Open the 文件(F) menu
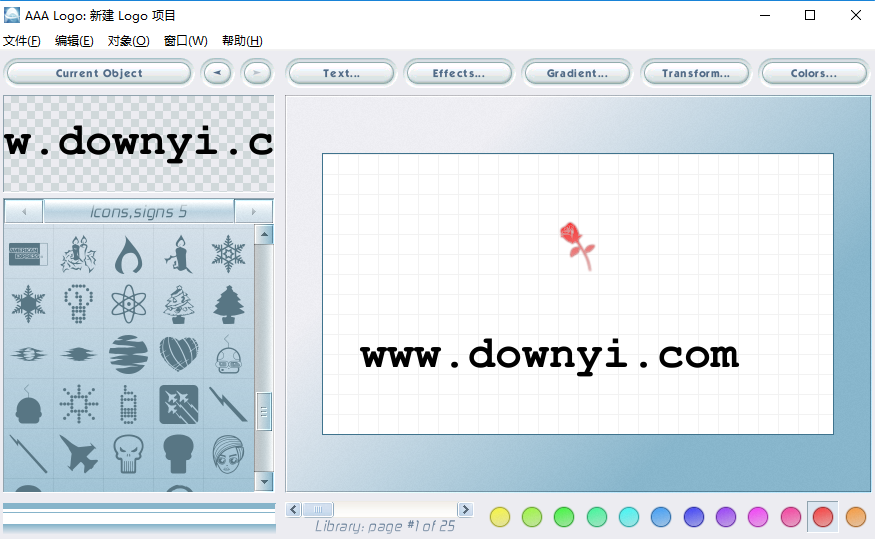 click(x=21, y=41)
